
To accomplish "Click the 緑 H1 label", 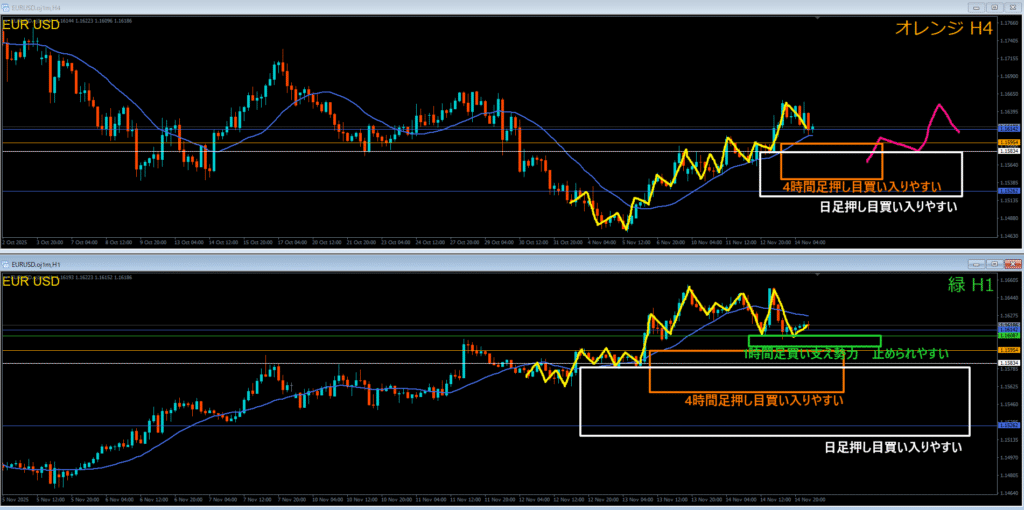I will [x=969, y=283].
